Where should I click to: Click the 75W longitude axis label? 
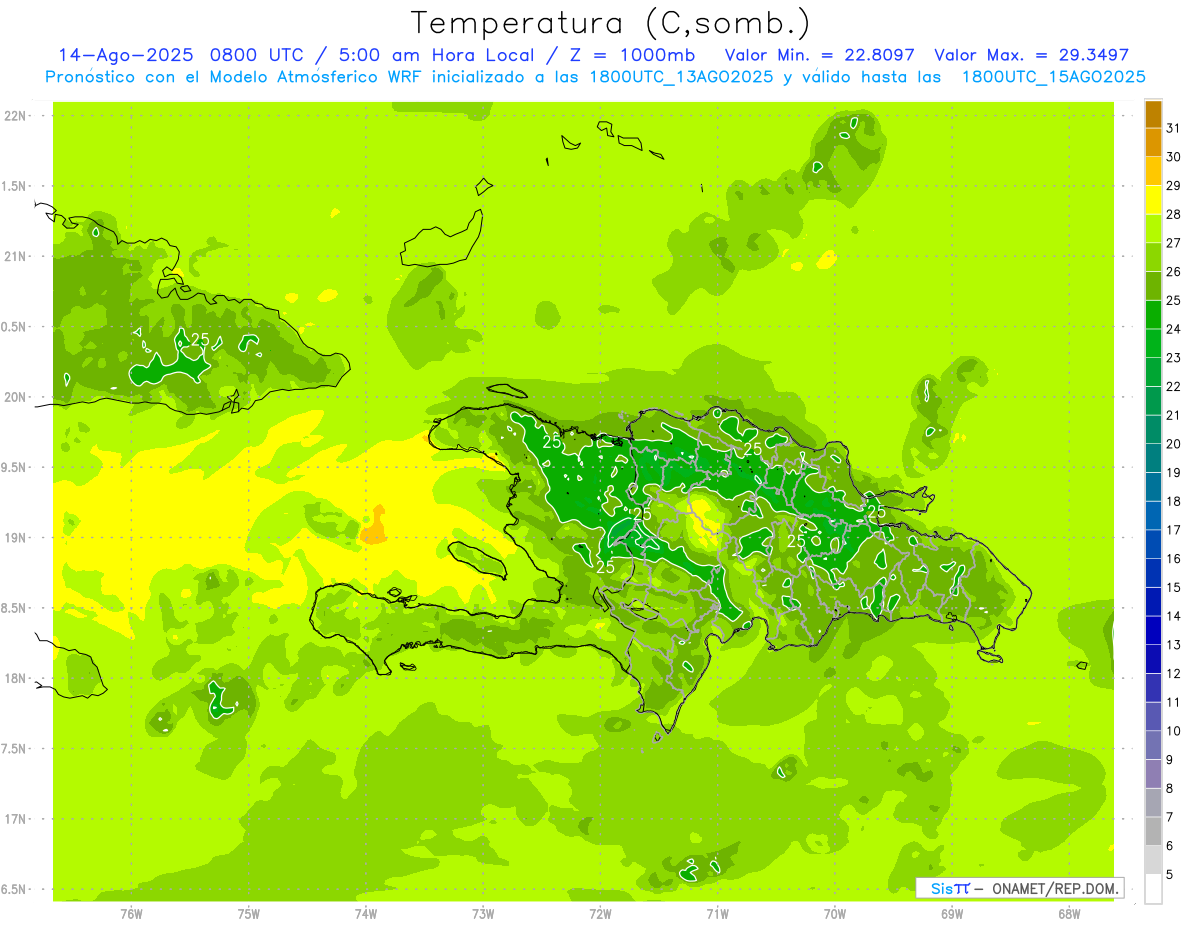click(x=249, y=914)
